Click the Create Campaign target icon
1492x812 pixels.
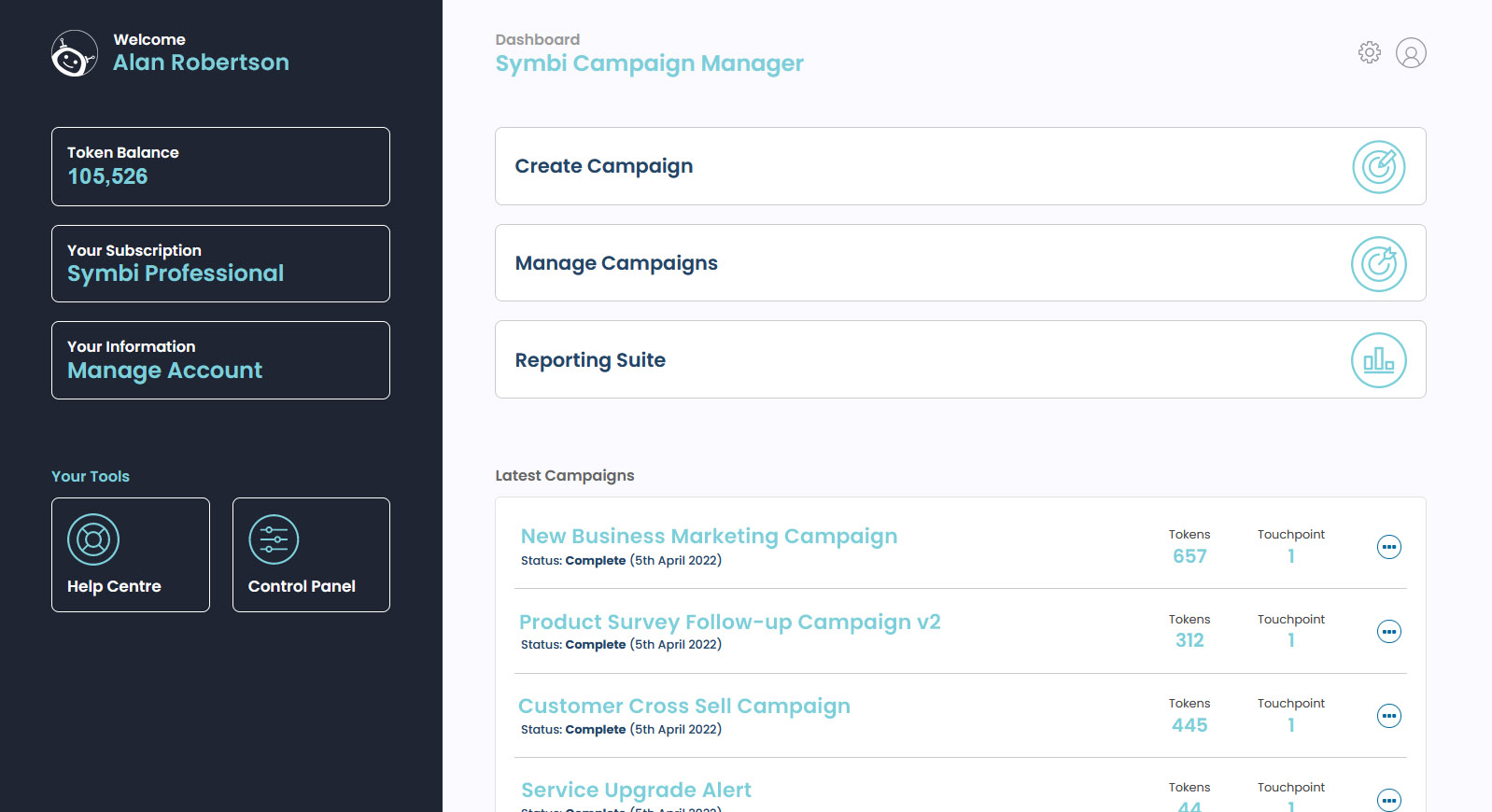tap(1378, 166)
